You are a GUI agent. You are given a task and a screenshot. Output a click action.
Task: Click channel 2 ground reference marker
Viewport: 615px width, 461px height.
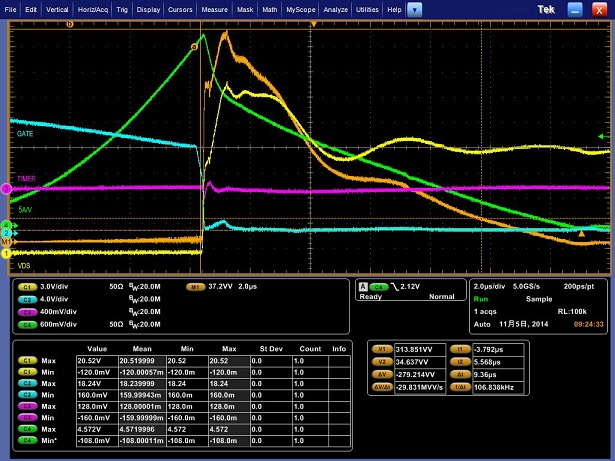click(7, 233)
